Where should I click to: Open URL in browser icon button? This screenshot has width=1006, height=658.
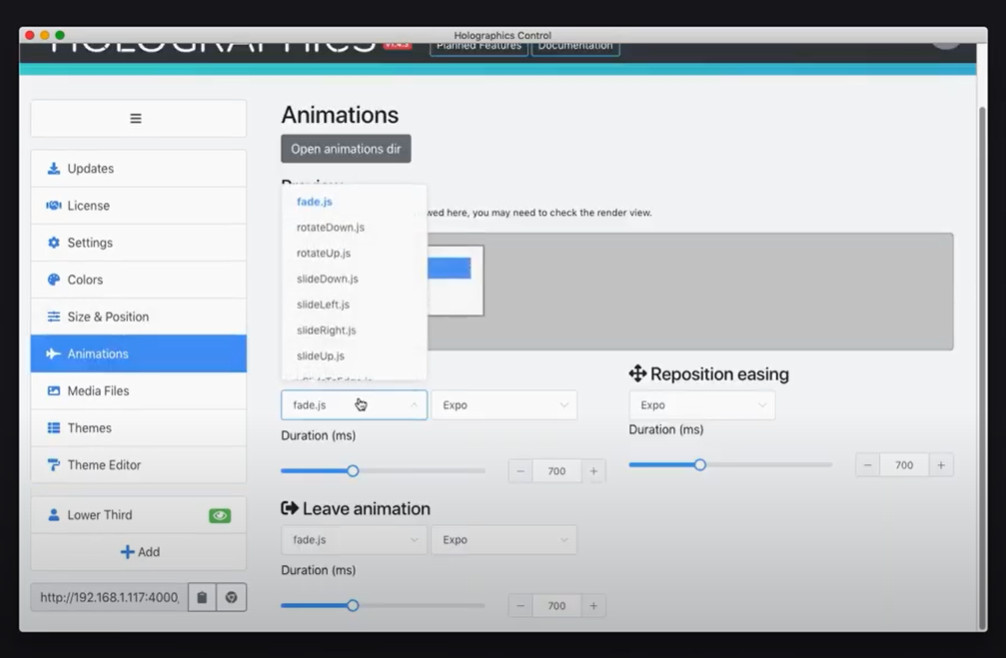point(232,598)
